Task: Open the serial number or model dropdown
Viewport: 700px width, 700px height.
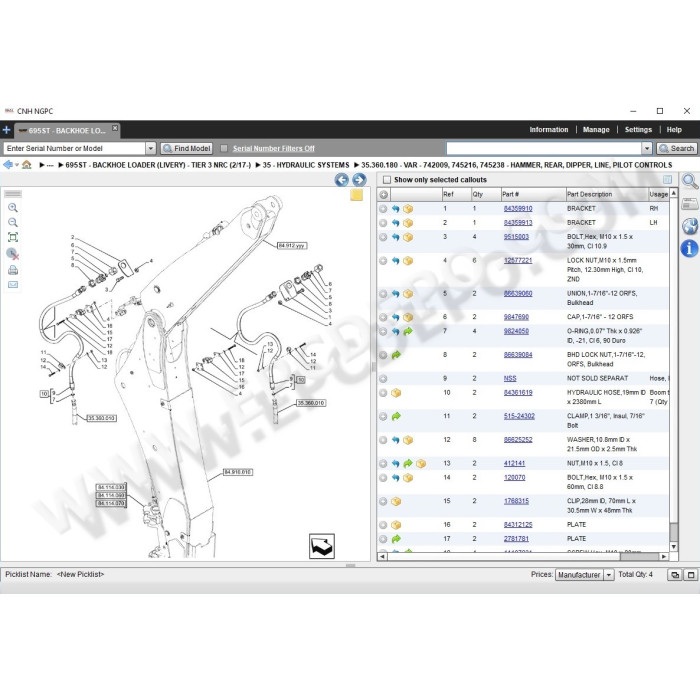Action: click(x=151, y=148)
